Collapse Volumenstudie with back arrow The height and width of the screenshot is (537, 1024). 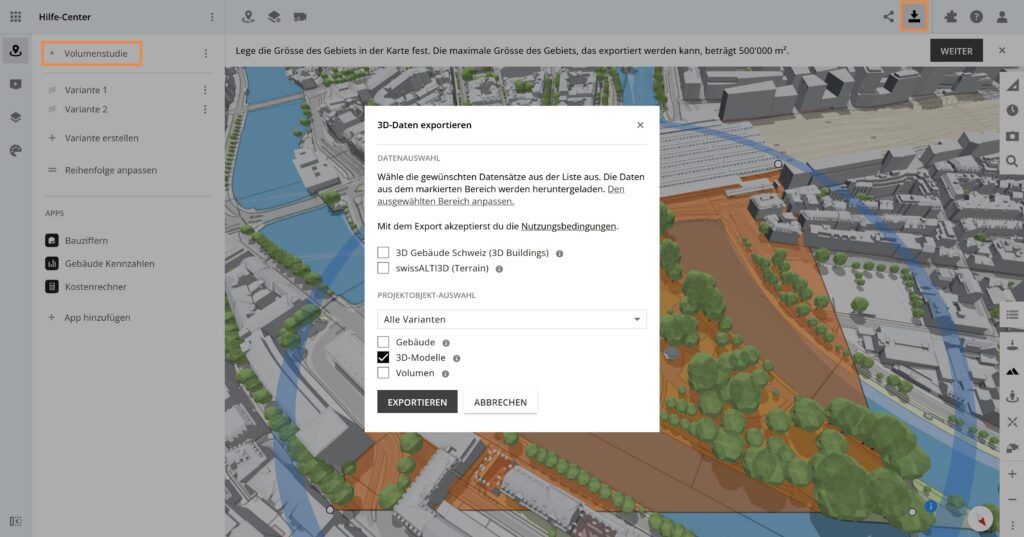(51, 53)
